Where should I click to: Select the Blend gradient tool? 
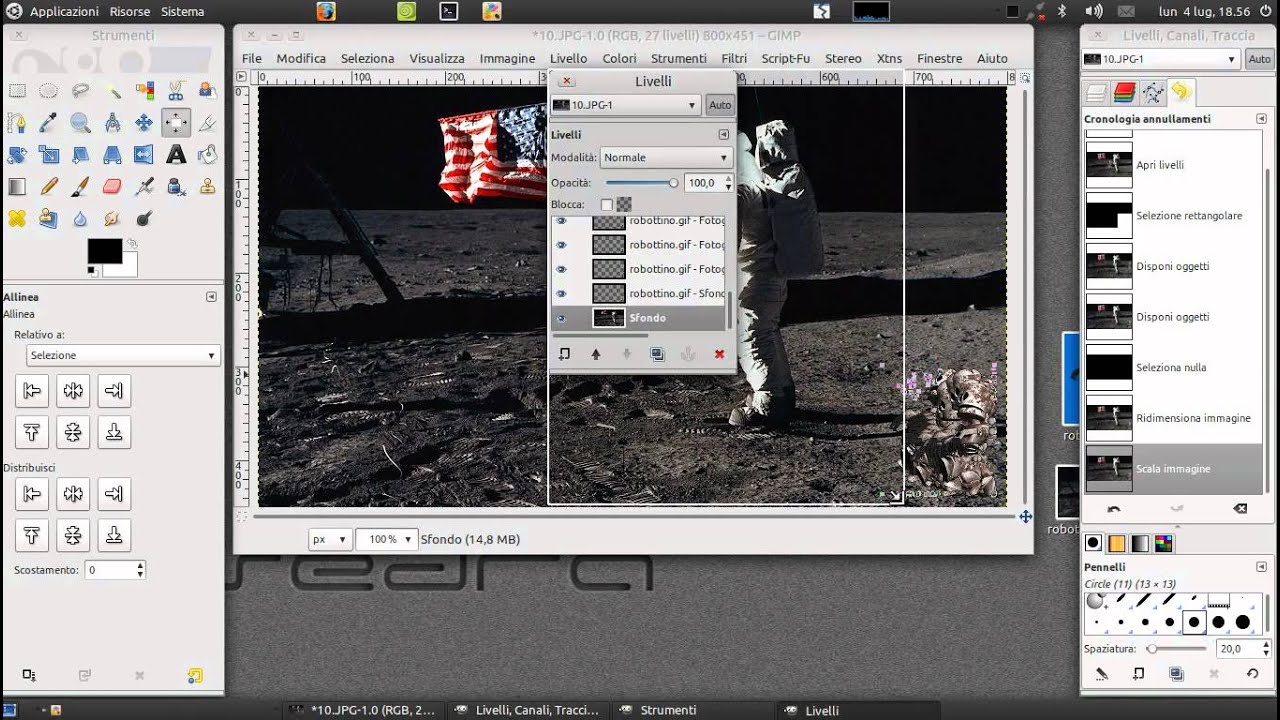(17, 186)
